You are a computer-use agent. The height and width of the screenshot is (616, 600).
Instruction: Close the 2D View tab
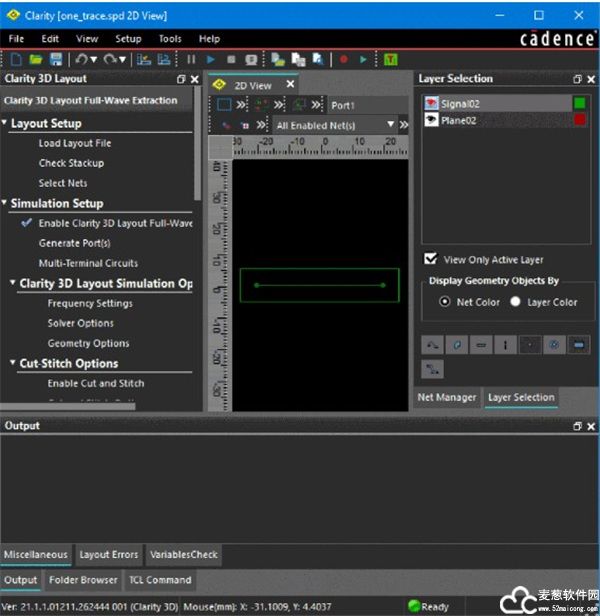[290, 85]
